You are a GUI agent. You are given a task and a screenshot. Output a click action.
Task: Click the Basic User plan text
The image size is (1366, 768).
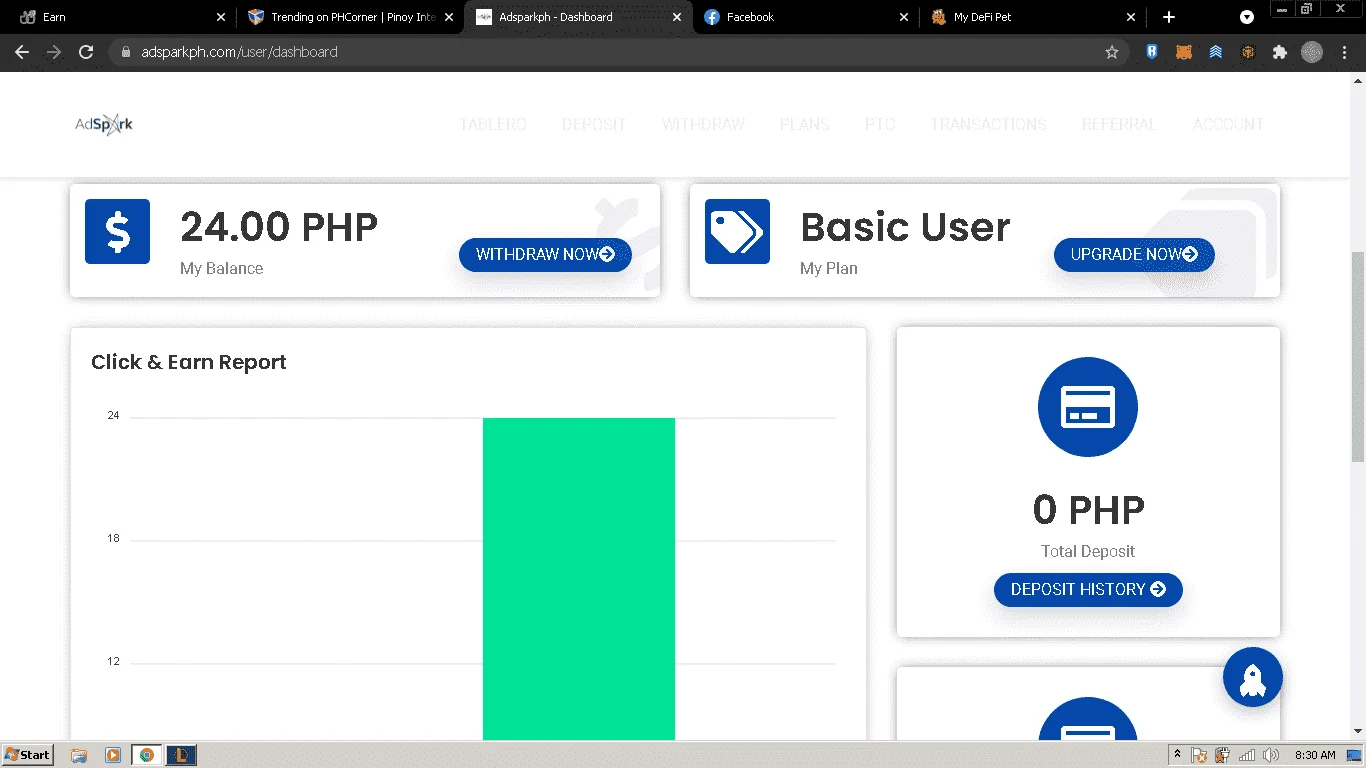click(905, 227)
